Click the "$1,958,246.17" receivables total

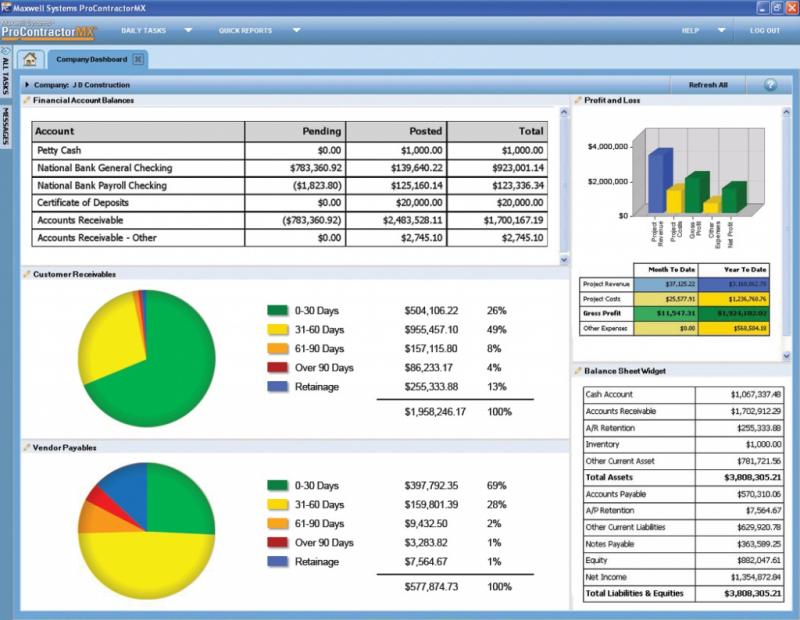click(435, 411)
